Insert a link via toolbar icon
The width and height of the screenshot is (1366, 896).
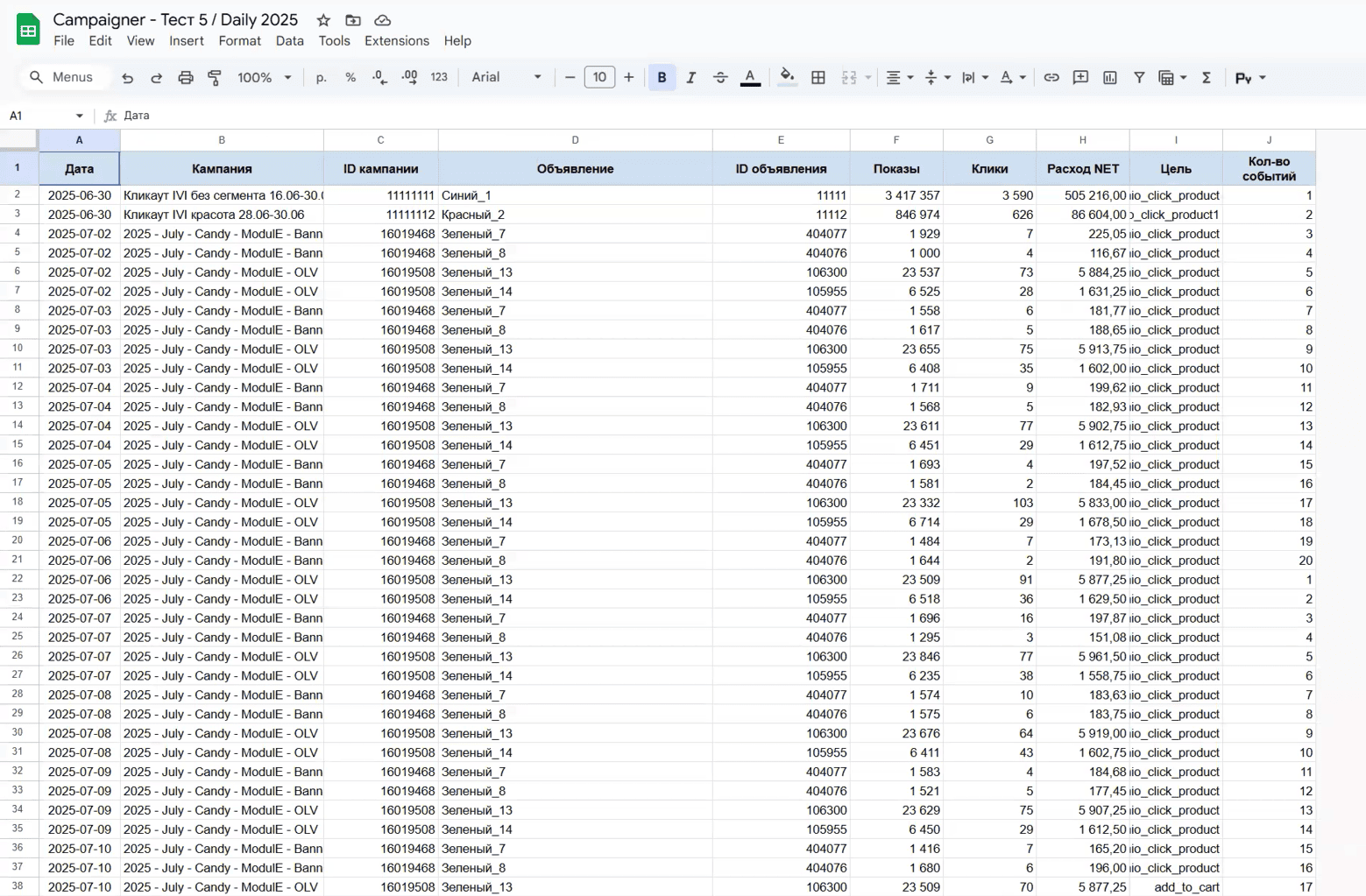(x=1051, y=78)
